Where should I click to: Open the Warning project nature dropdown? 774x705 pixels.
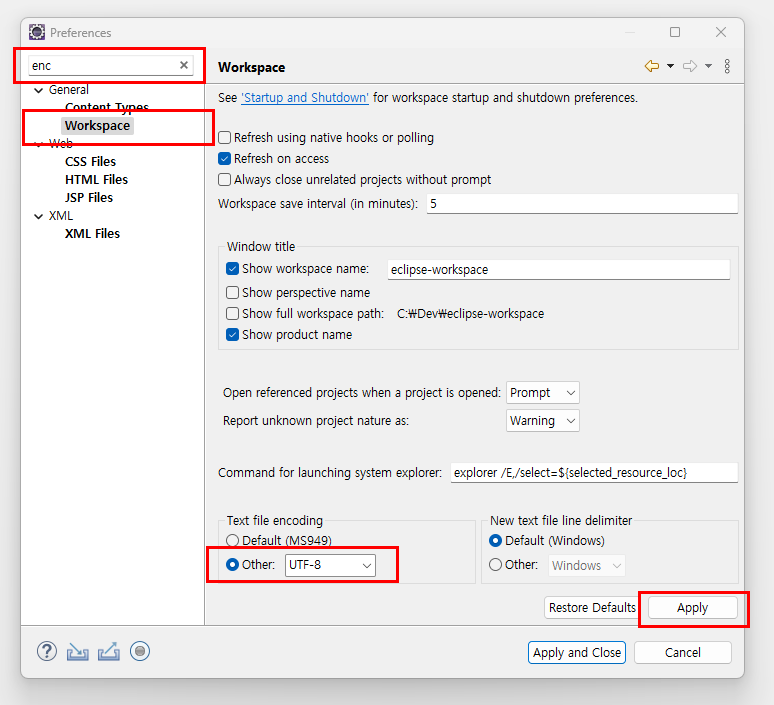coord(542,421)
